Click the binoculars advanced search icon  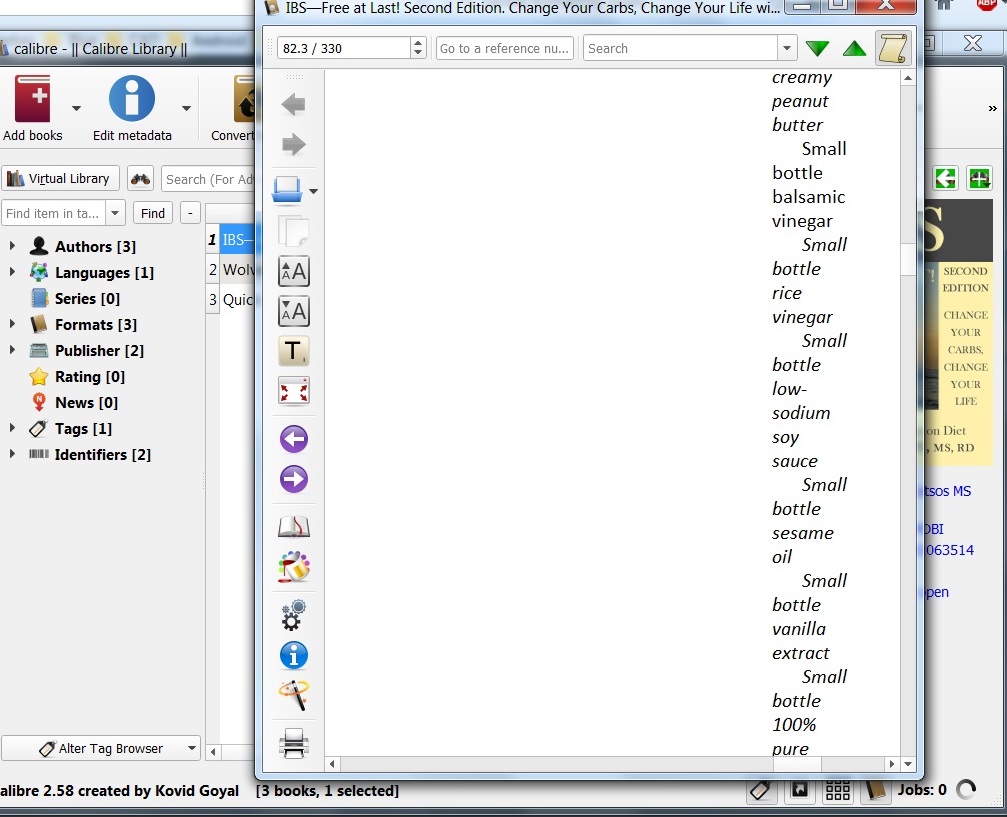(x=140, y=179)
